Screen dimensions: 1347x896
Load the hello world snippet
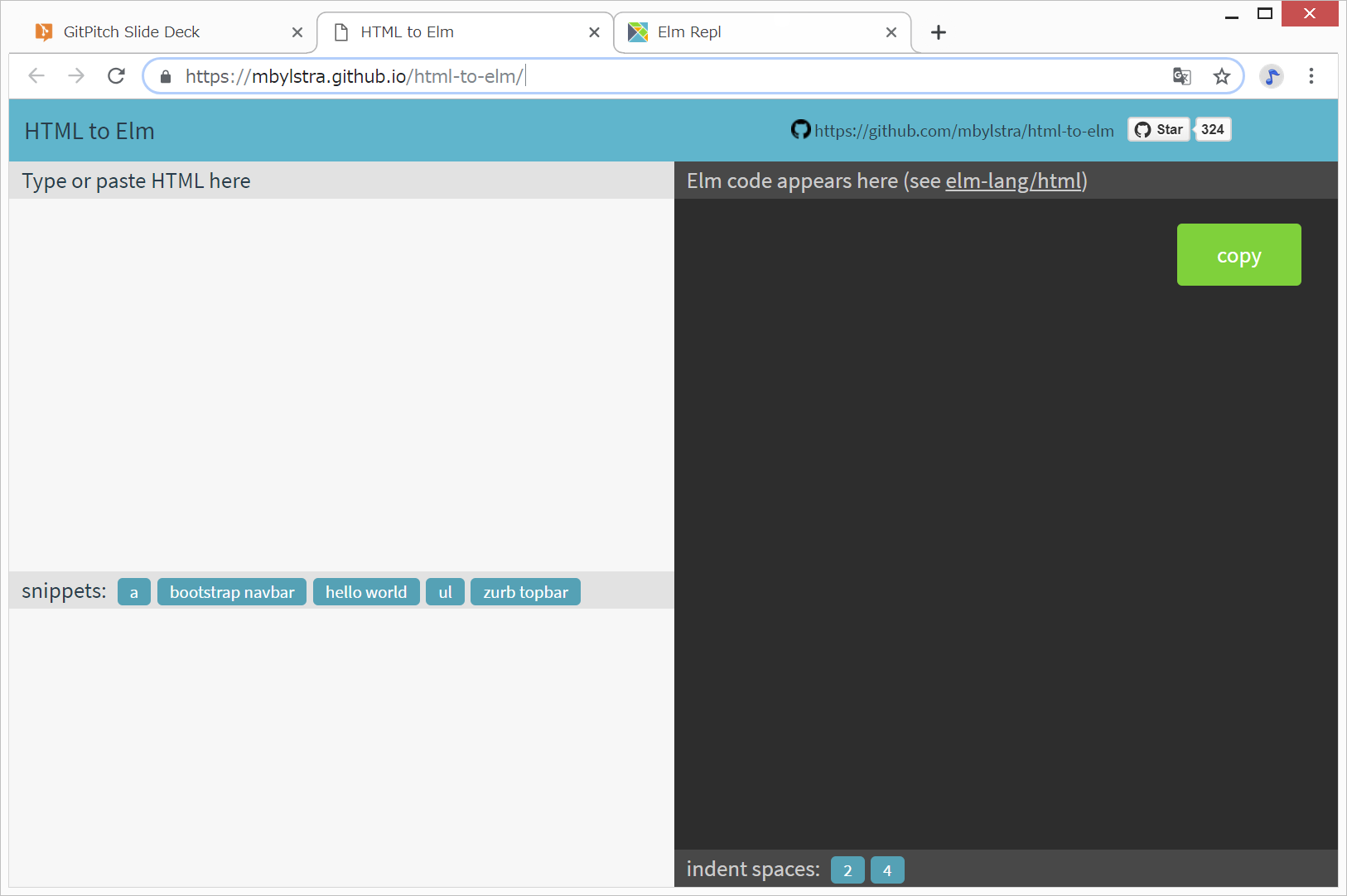pyautogui.click(x=366, y=592)
